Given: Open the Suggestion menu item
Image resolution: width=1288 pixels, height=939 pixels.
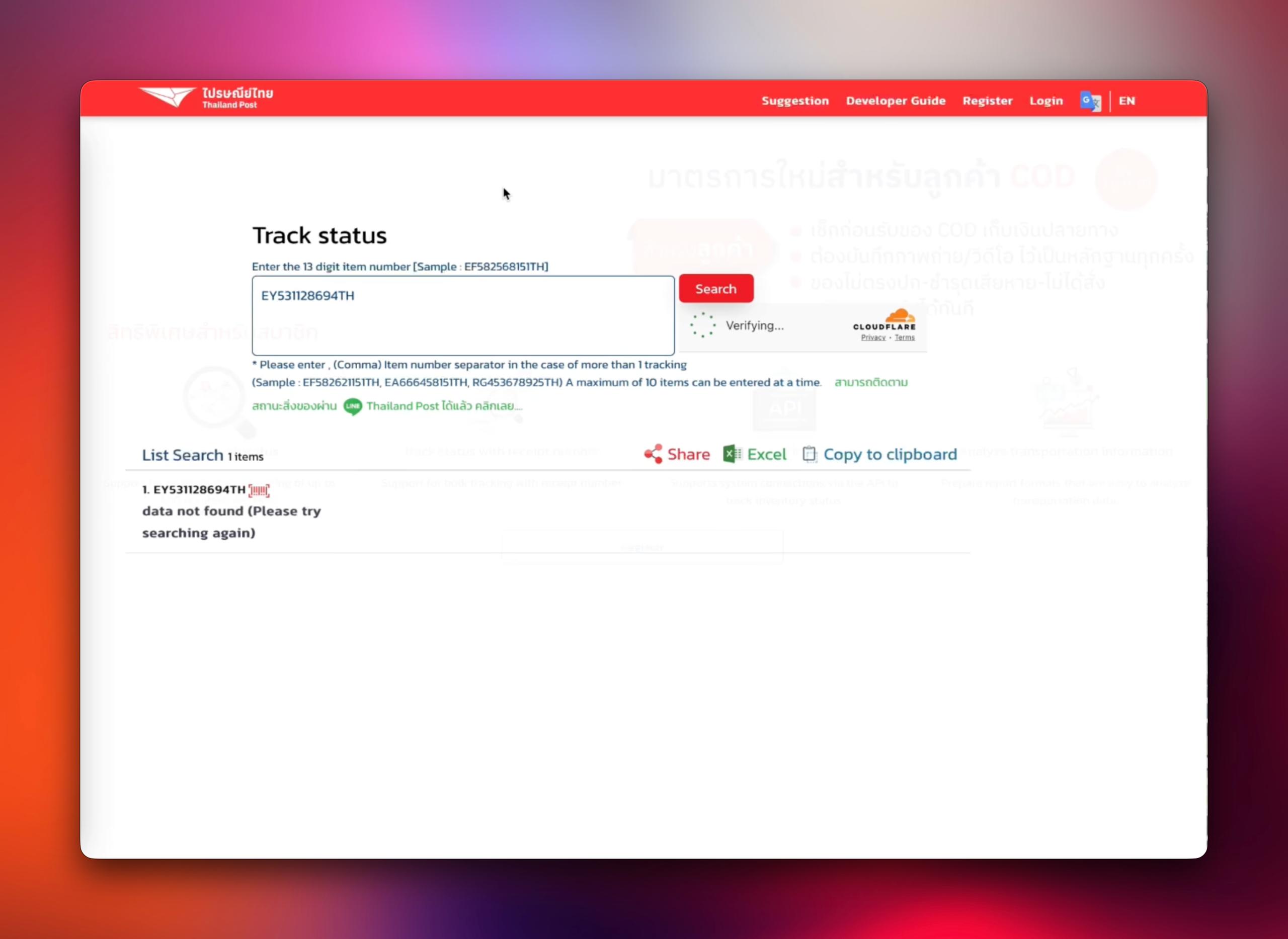Looking at the screenshot, I should click(795, 101).
